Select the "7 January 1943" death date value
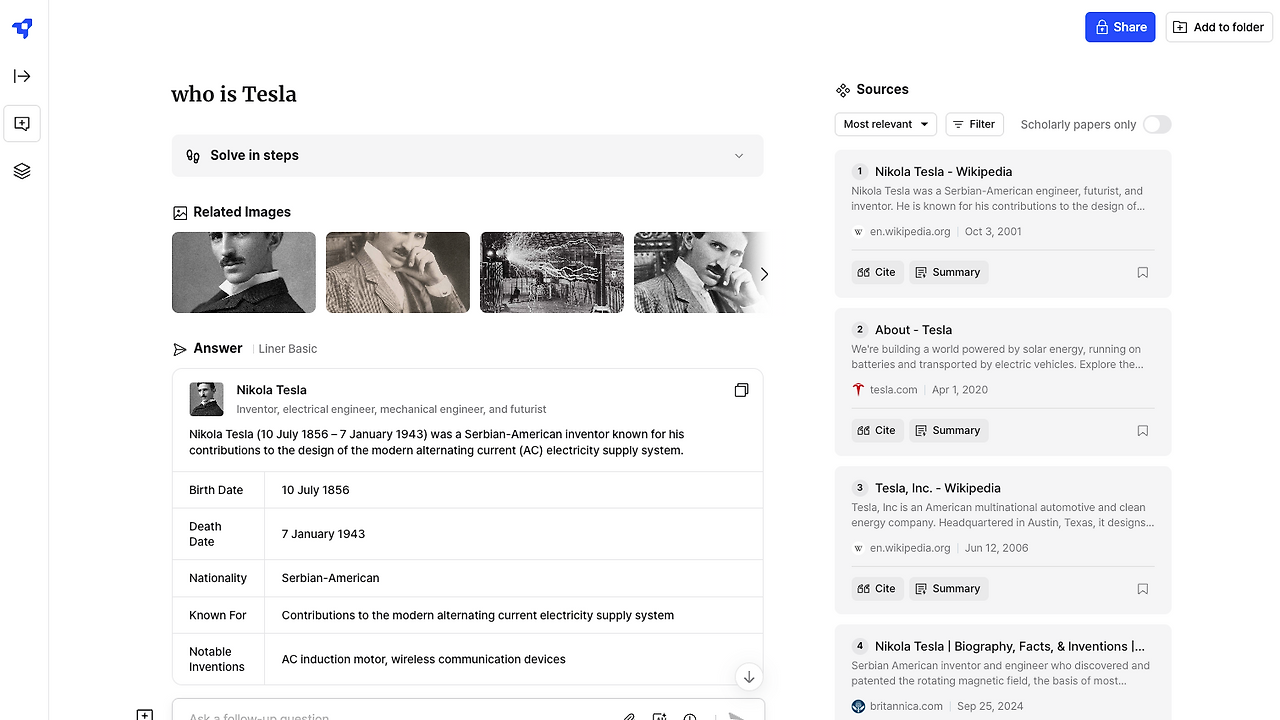The width and height of the screenshot is (1280, 720). click(x=323, y=534)
